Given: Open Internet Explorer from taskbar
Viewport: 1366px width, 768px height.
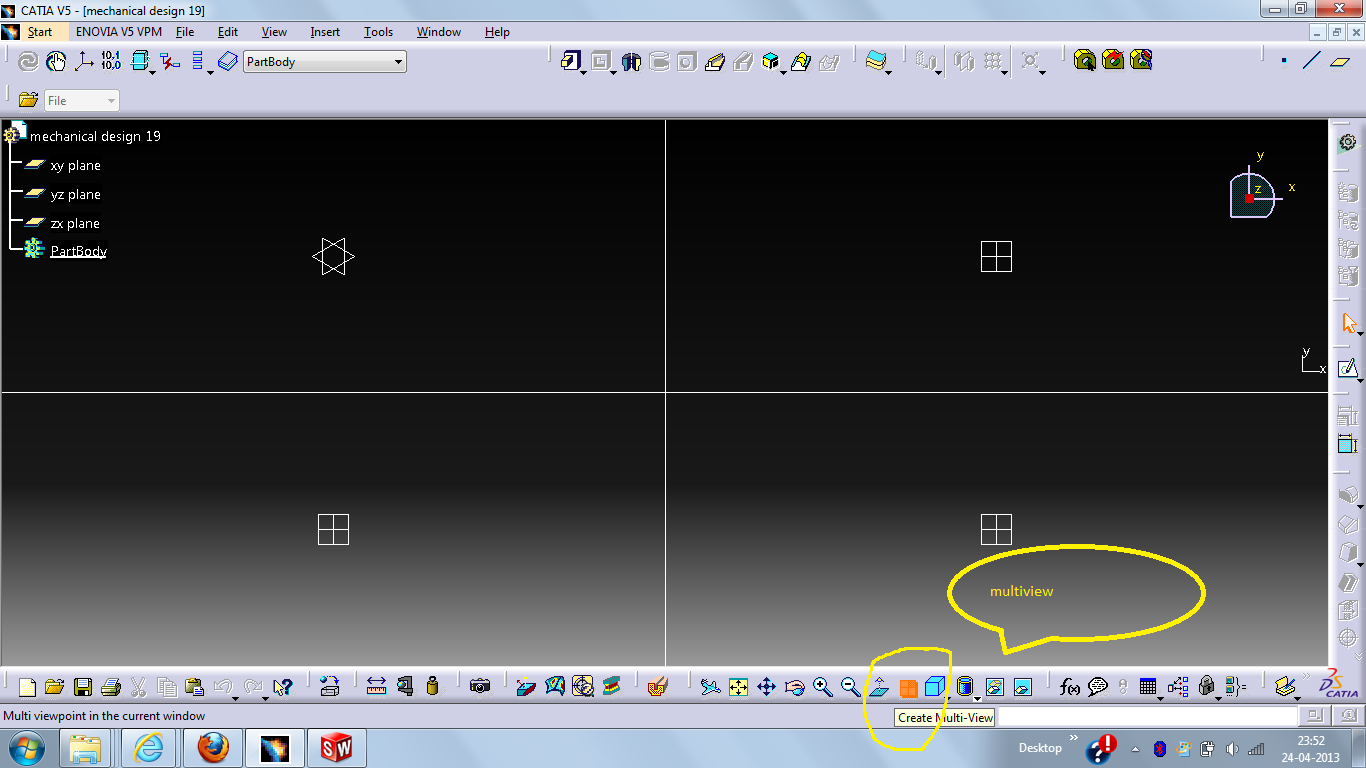Looking at the screenshot, I should (x=149, y=748).
